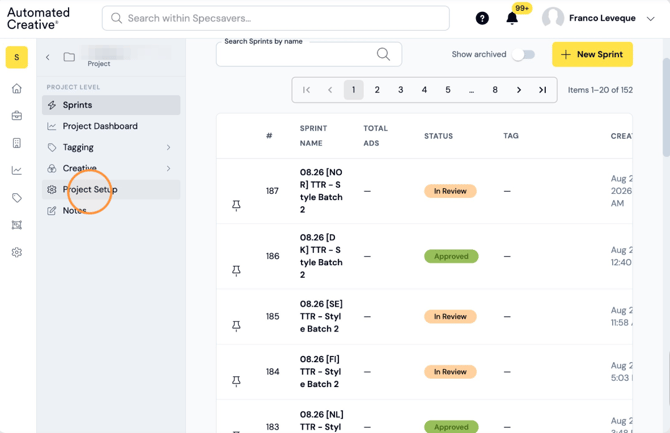Expand the Tagging submenu chevron
The image size is (670, 433).
(x=168, y=147)
